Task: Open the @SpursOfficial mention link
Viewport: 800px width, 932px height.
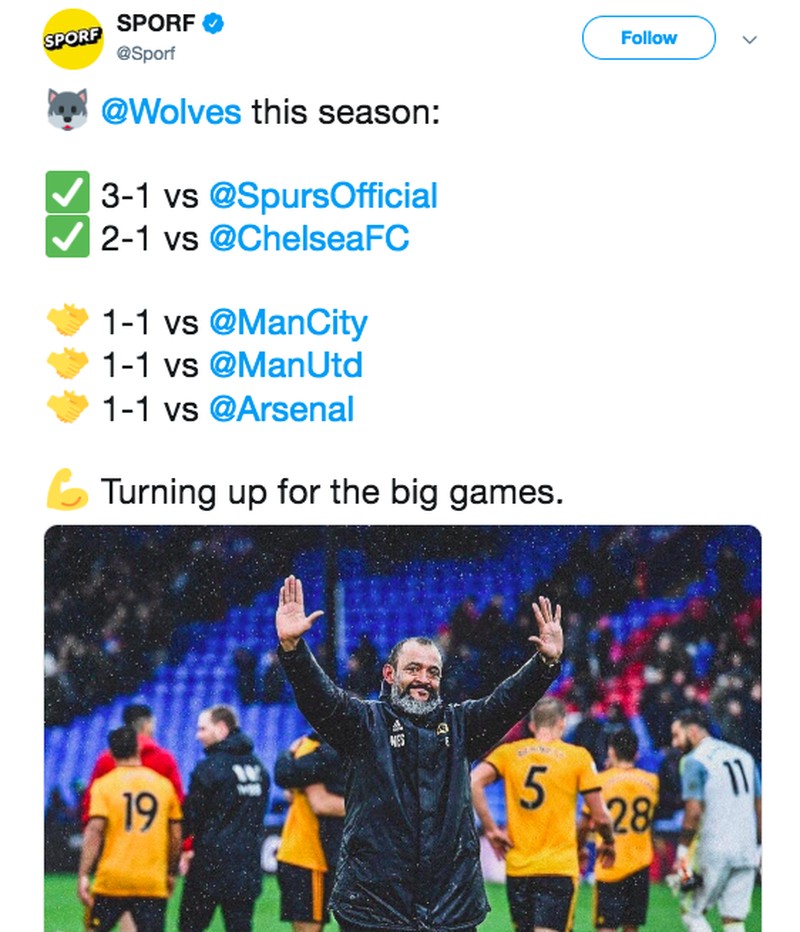Action: (x=323, y=196)
